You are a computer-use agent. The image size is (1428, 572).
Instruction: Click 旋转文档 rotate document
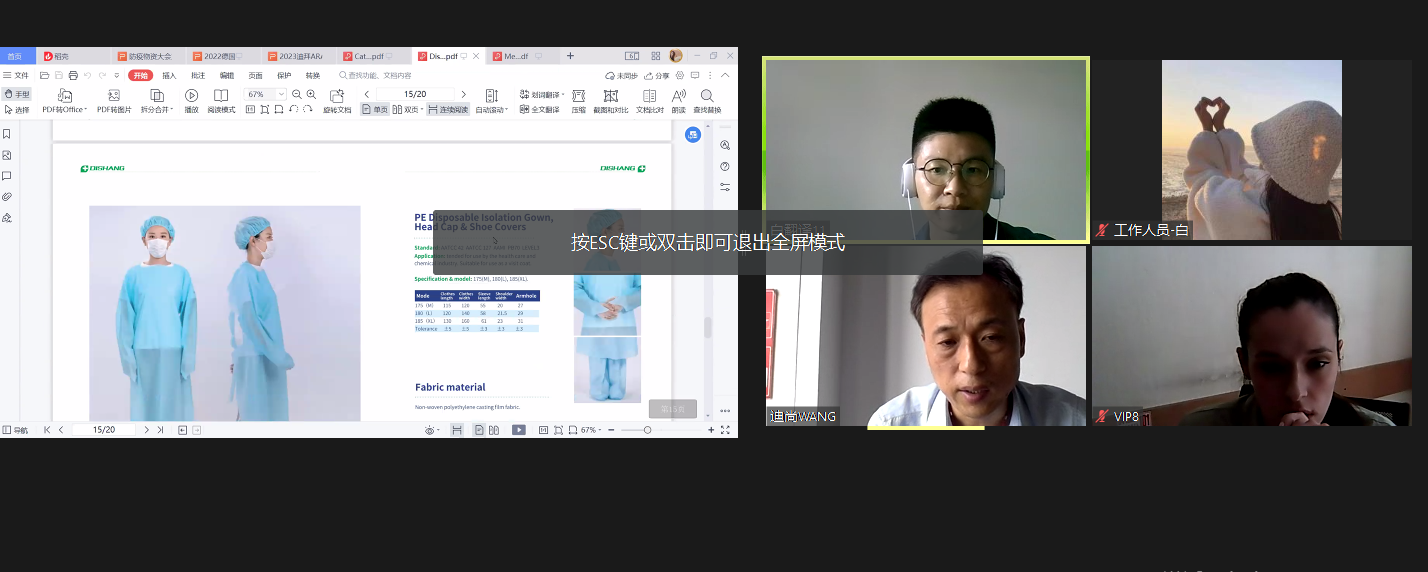(x=337, y=101)
